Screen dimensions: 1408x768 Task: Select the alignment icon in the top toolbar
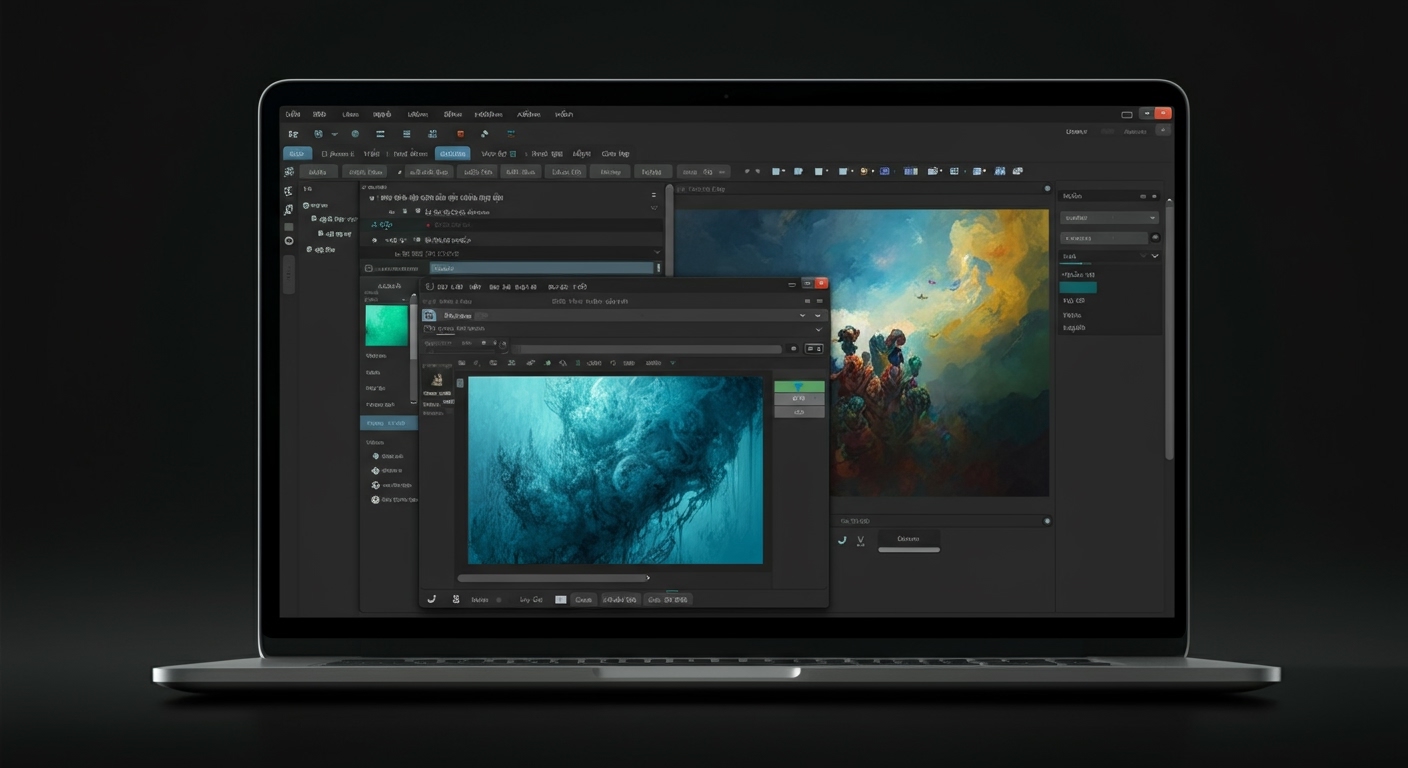(381, 132)
